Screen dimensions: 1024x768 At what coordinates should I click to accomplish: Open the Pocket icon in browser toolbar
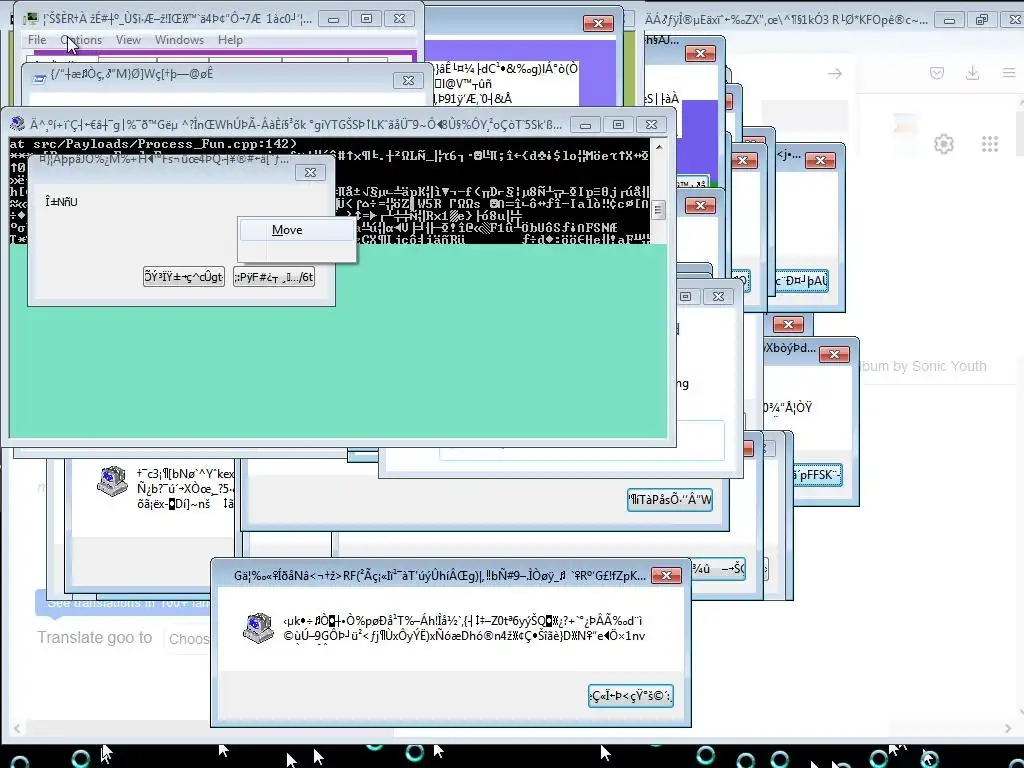[937, 73]
